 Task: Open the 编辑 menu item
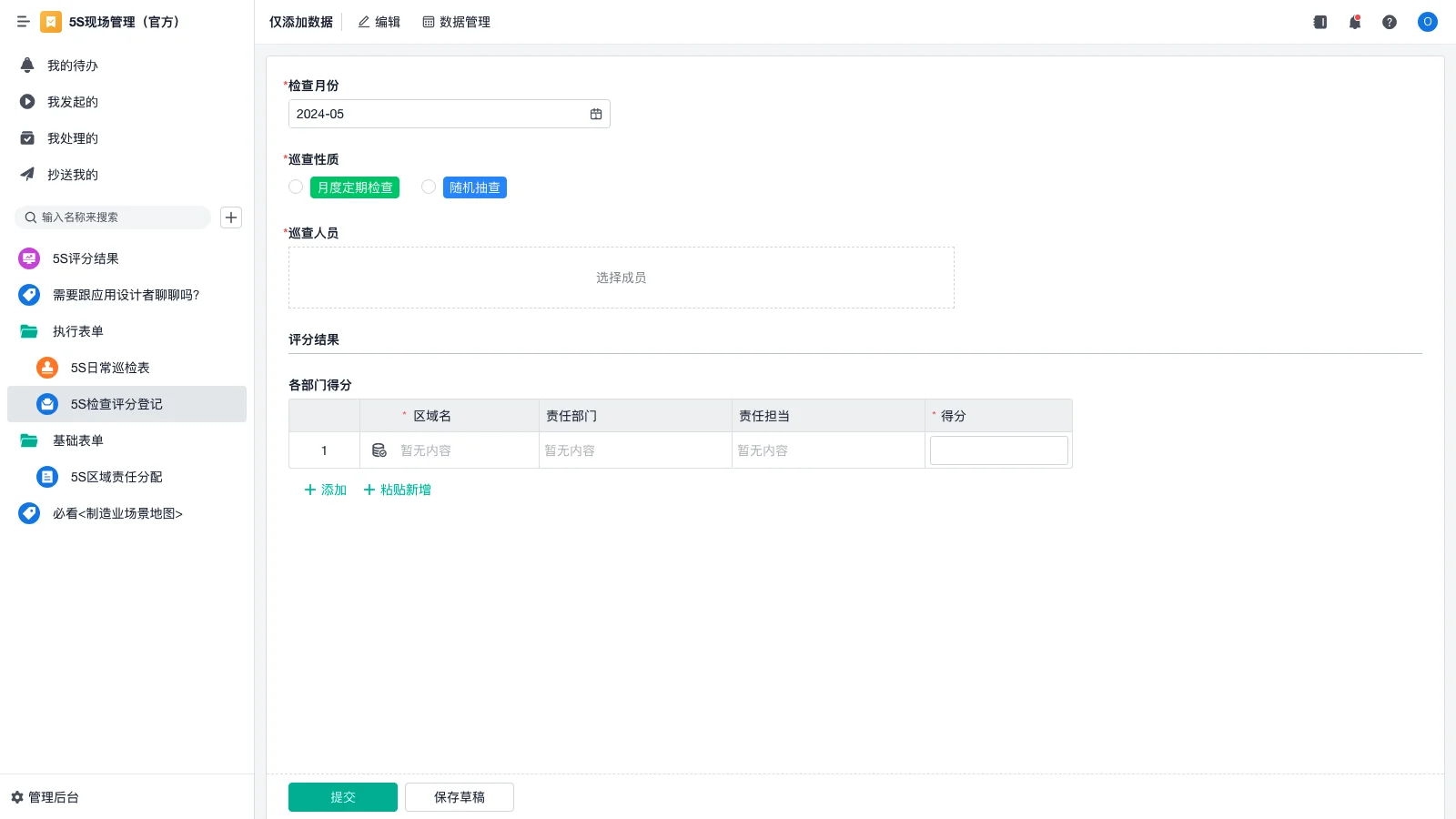379,22
